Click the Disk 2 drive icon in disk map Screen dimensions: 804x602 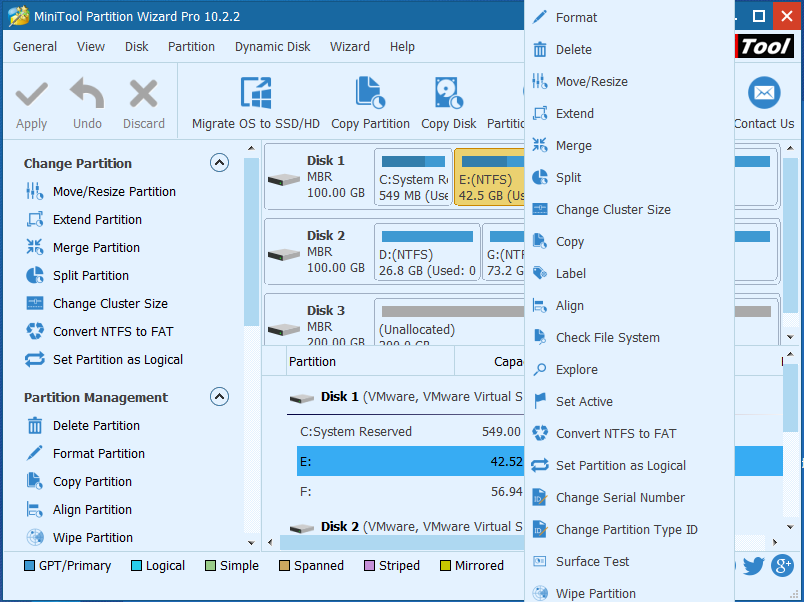coord(284,254)
